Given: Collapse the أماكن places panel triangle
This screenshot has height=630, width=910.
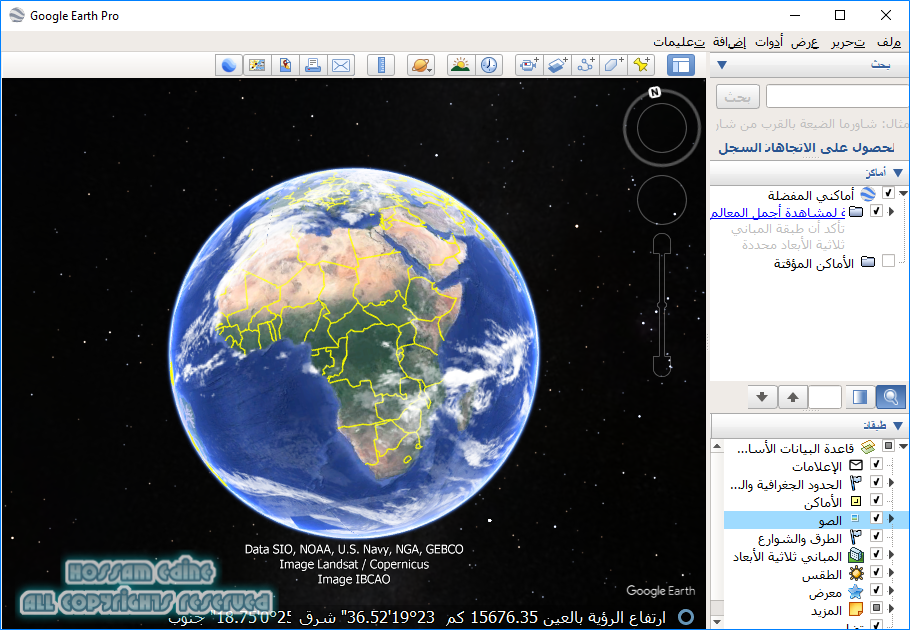Looking at the screenshot, I should [x=898, y=173].
